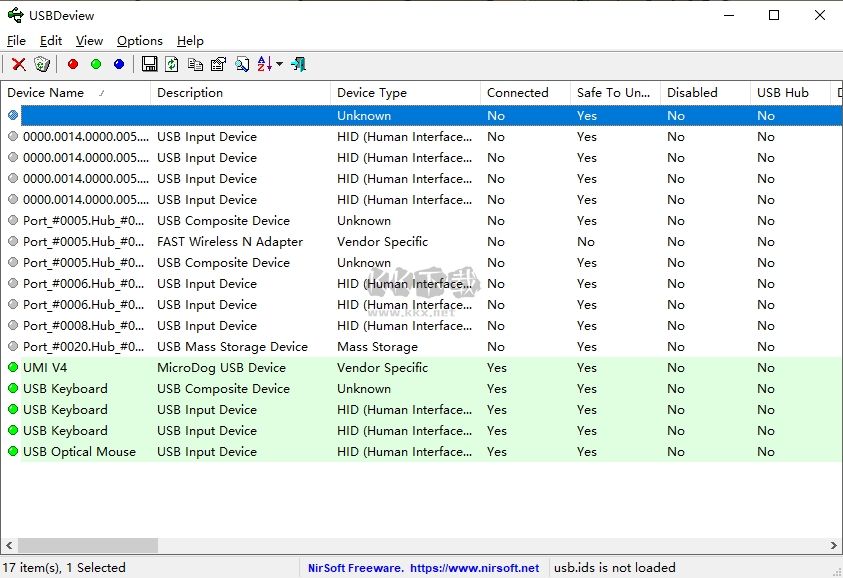
Task: Click the copy selected items icon
Action: pos(195,64)
